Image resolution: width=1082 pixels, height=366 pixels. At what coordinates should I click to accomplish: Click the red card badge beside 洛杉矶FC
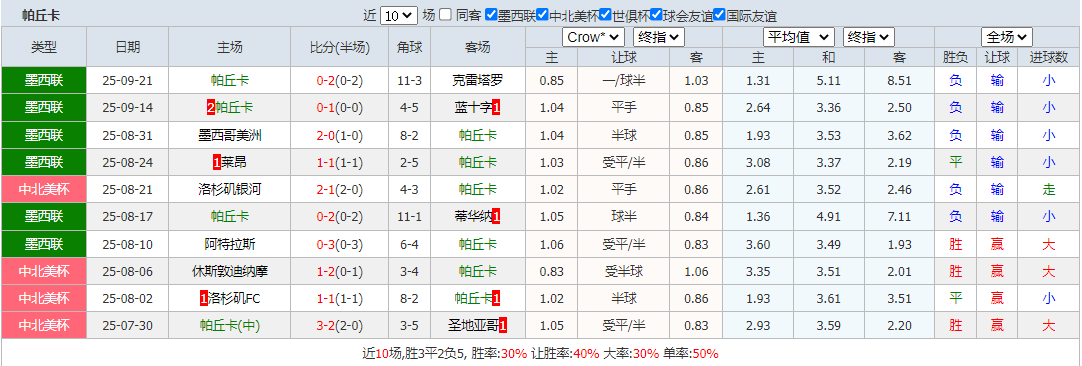click(204, 299)
